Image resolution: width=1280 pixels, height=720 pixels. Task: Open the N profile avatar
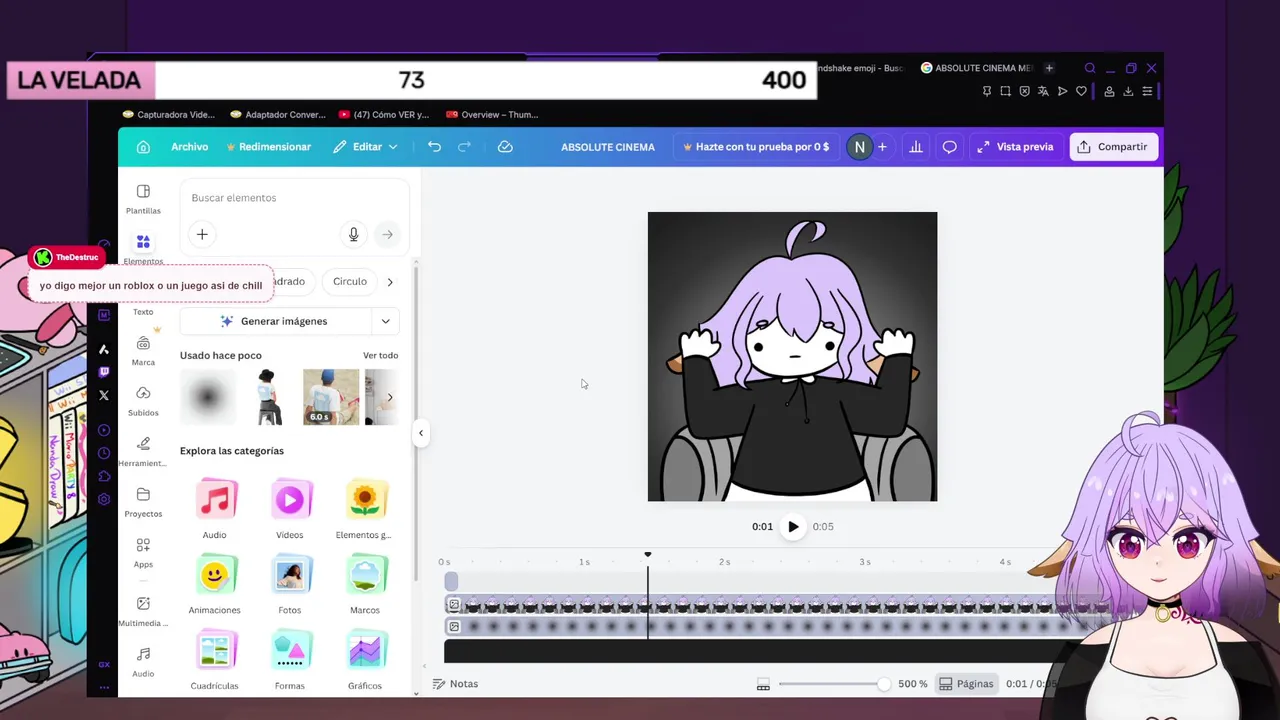click(859, 147)
